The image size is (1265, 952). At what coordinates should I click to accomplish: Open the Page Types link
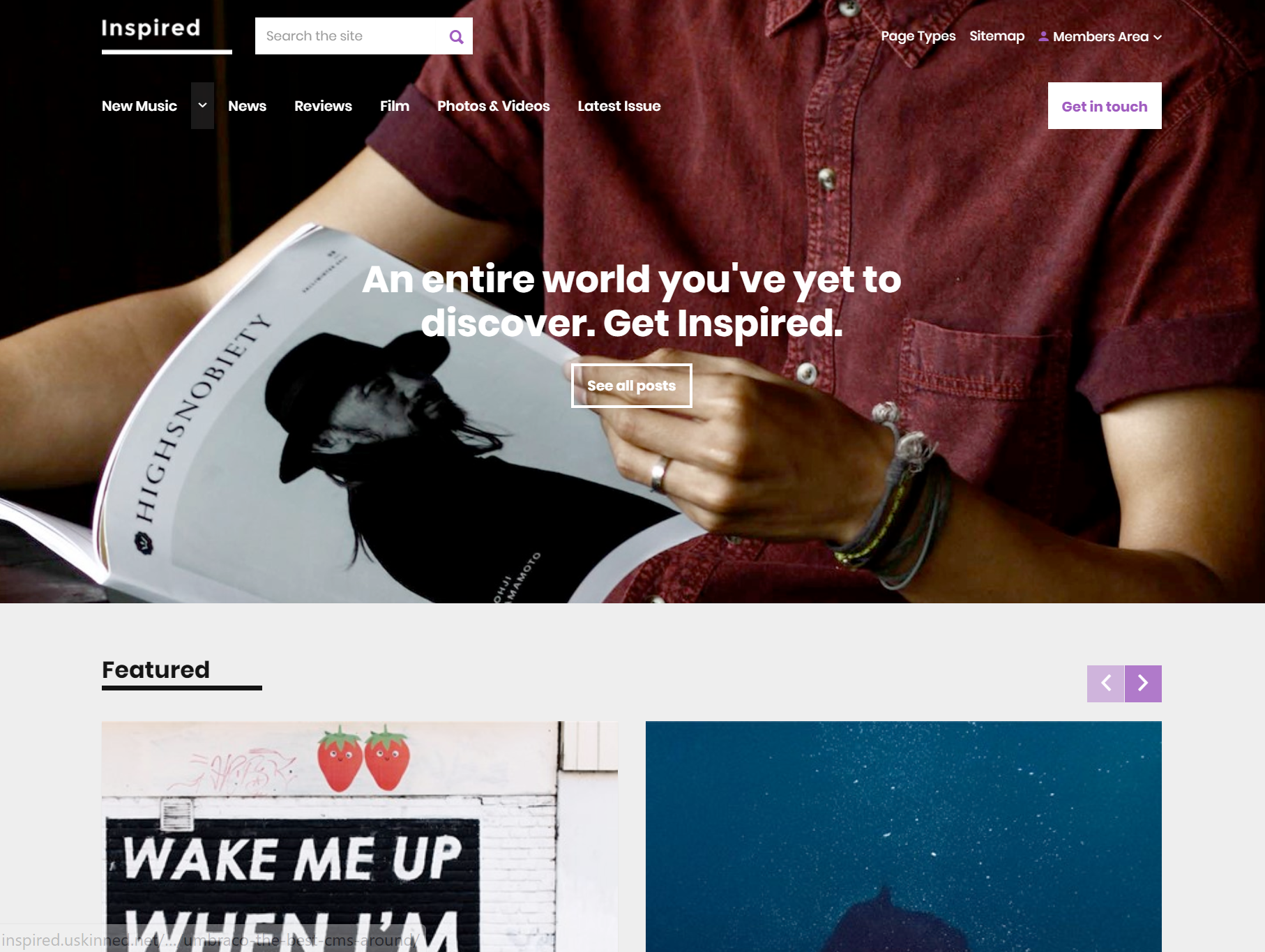tap(918, 36)
